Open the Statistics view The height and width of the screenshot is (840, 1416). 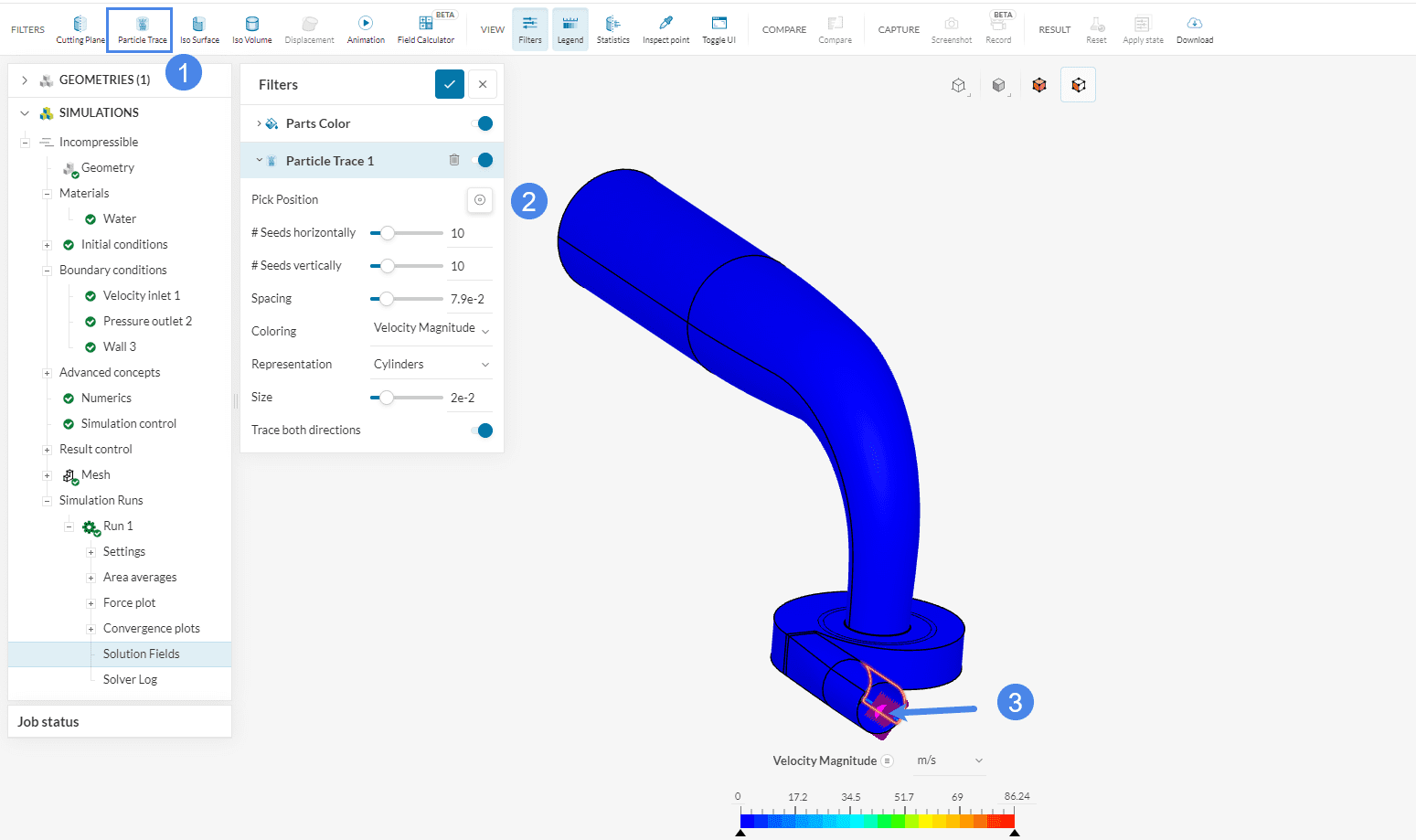coord(612,29)
